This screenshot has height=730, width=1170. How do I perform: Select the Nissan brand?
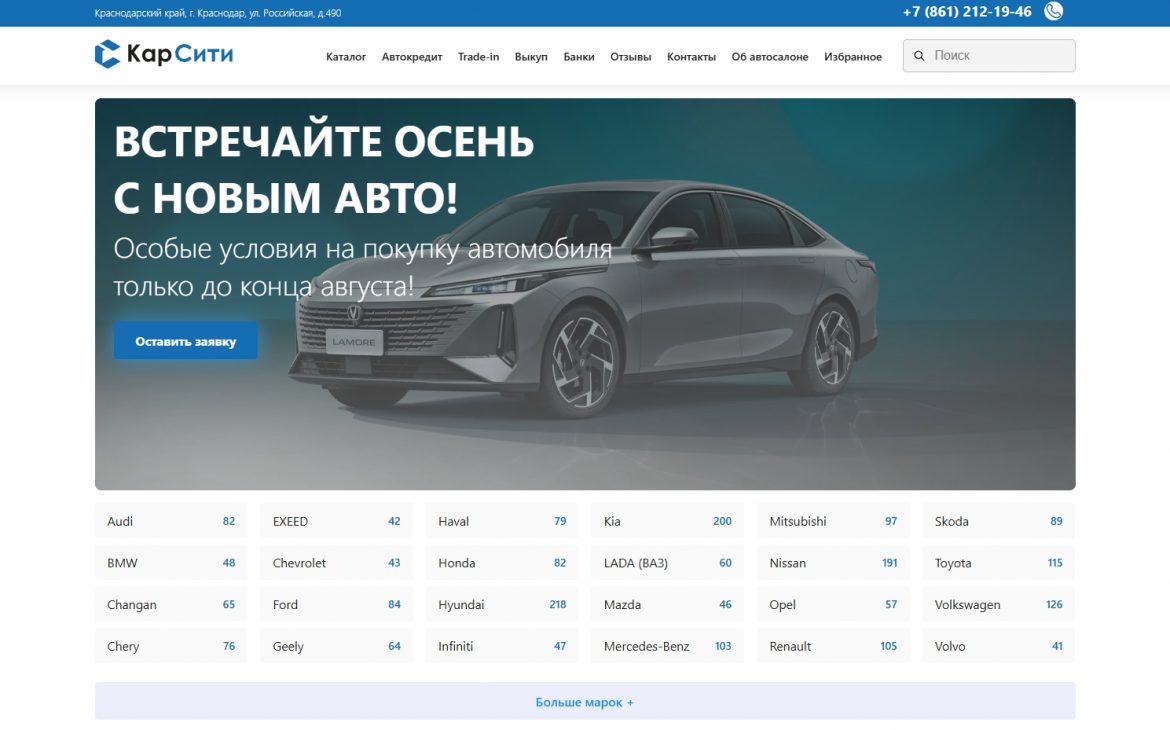pos(833,563)
